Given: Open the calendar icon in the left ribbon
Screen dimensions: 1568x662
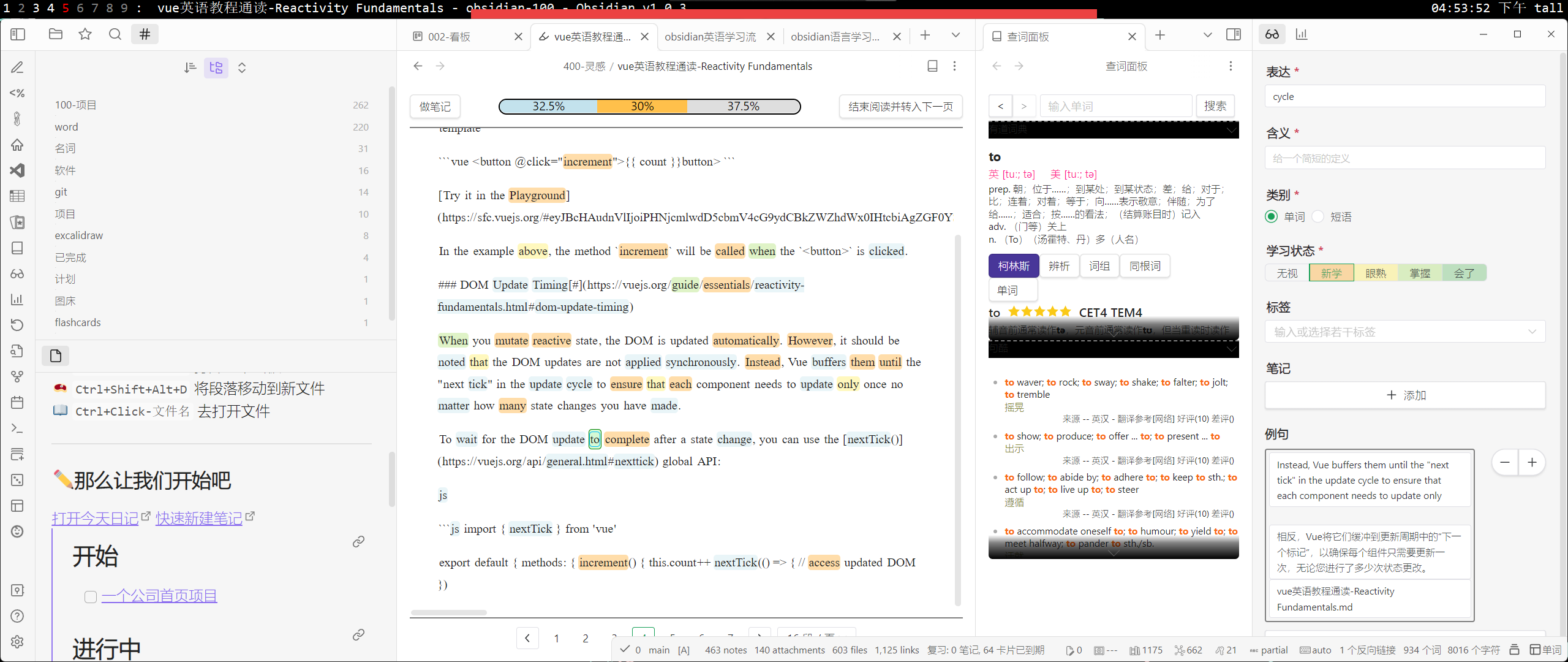Looking at the screenshot, I should tap(17, 402).
